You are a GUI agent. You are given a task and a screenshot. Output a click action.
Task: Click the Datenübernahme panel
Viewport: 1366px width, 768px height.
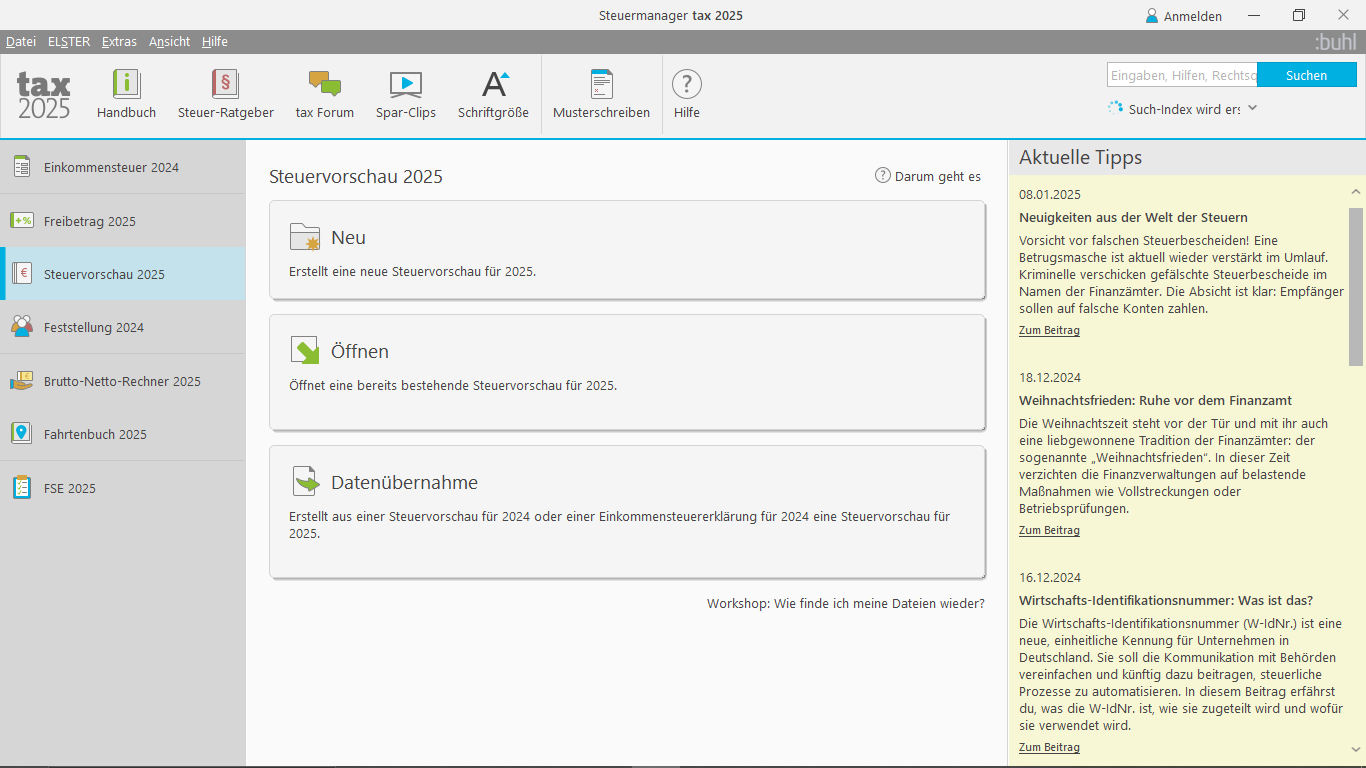(x=627, y=511)
